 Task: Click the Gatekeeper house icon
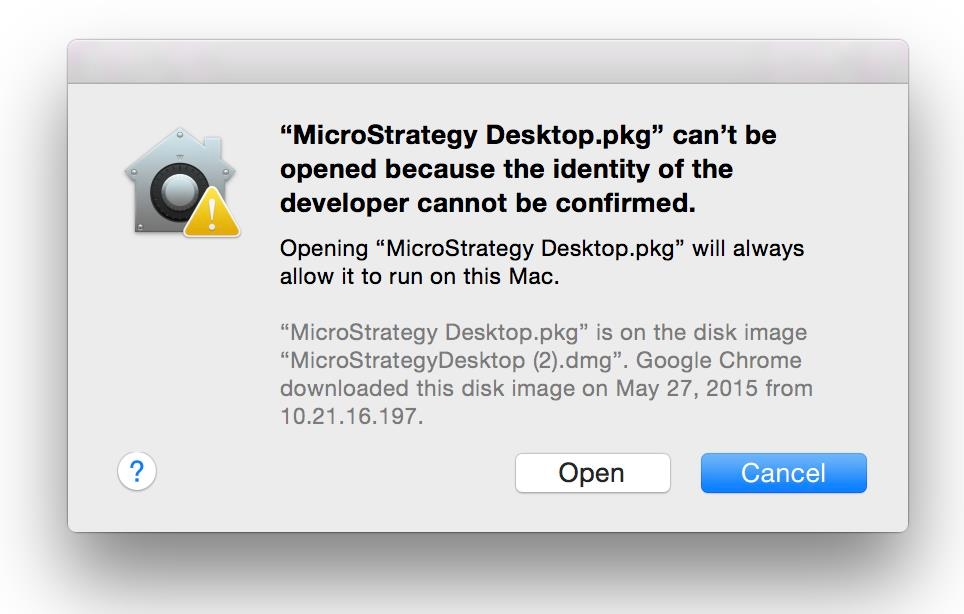[180, 181]
